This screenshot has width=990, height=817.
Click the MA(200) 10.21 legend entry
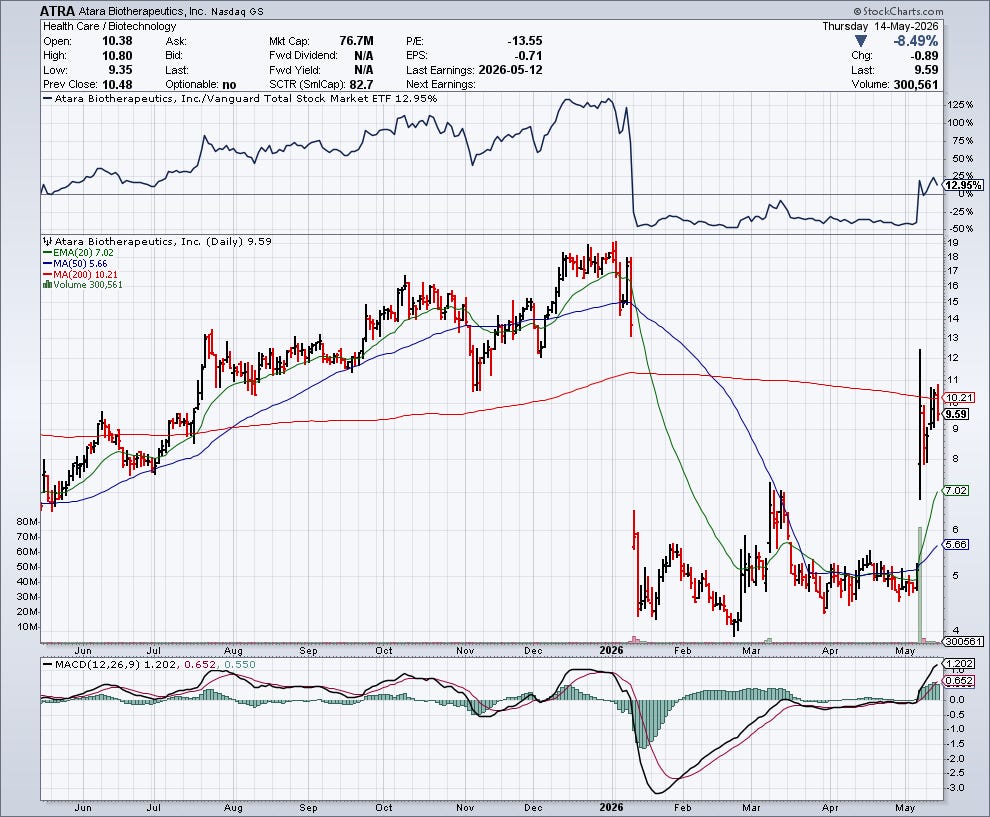pyautogui.click(x=80, y=275)
